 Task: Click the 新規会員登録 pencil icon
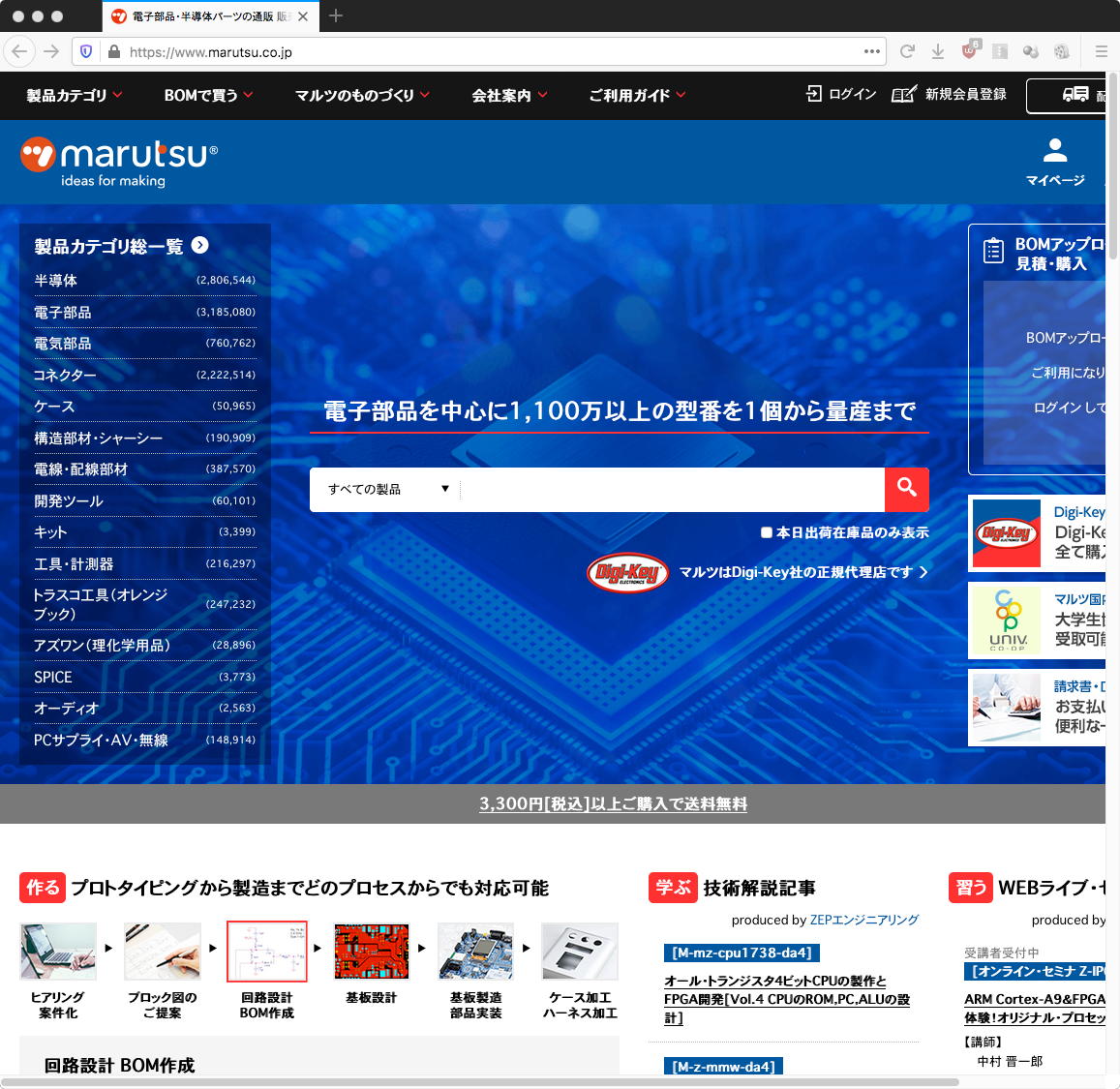903,94
